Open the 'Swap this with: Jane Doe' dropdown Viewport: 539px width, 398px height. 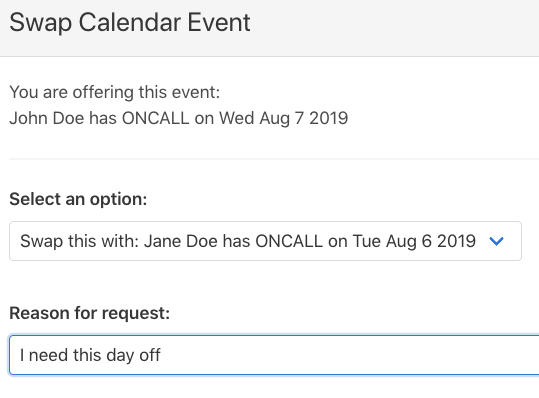(x=265, y=241)
